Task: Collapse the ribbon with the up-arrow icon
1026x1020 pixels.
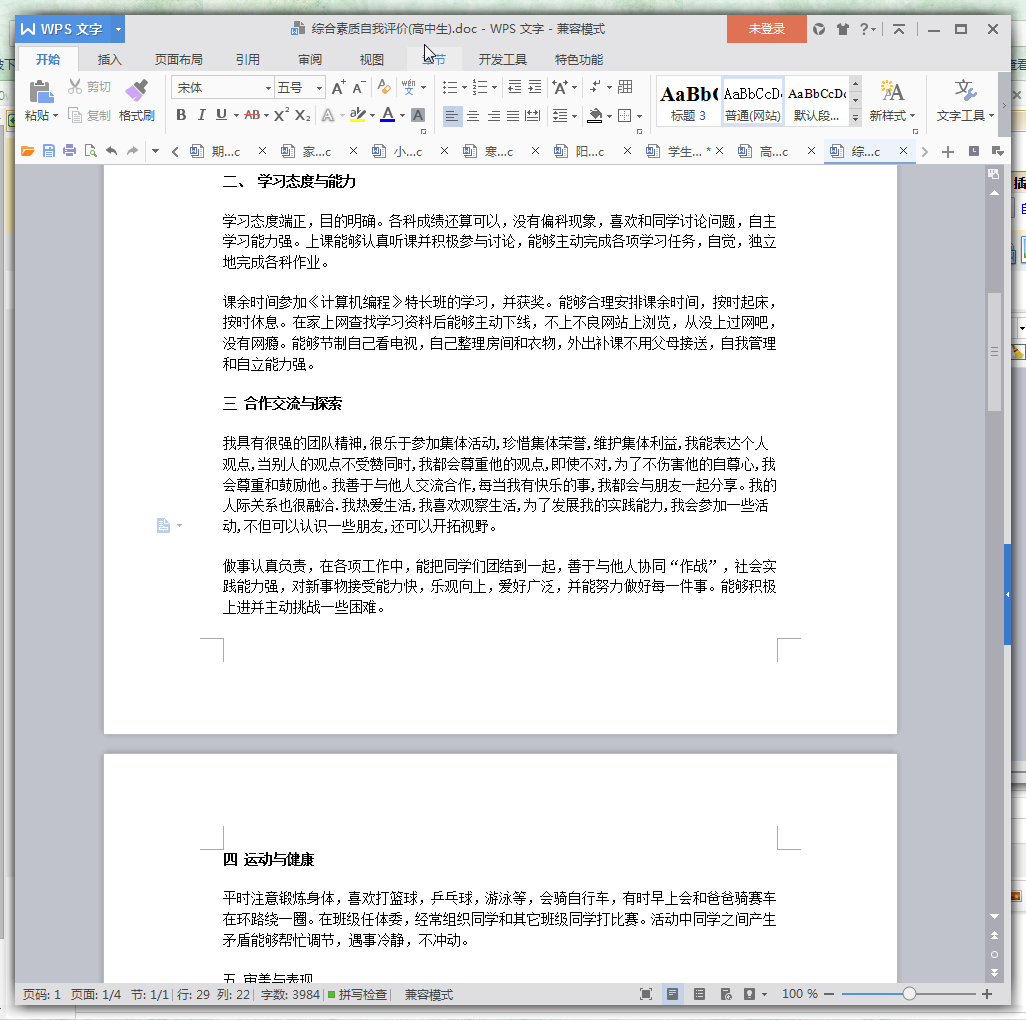Action: (x=899, y=29)
